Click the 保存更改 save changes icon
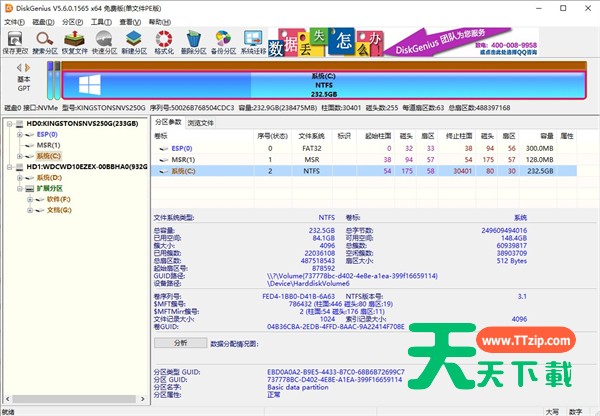 (x=15, y=42)
